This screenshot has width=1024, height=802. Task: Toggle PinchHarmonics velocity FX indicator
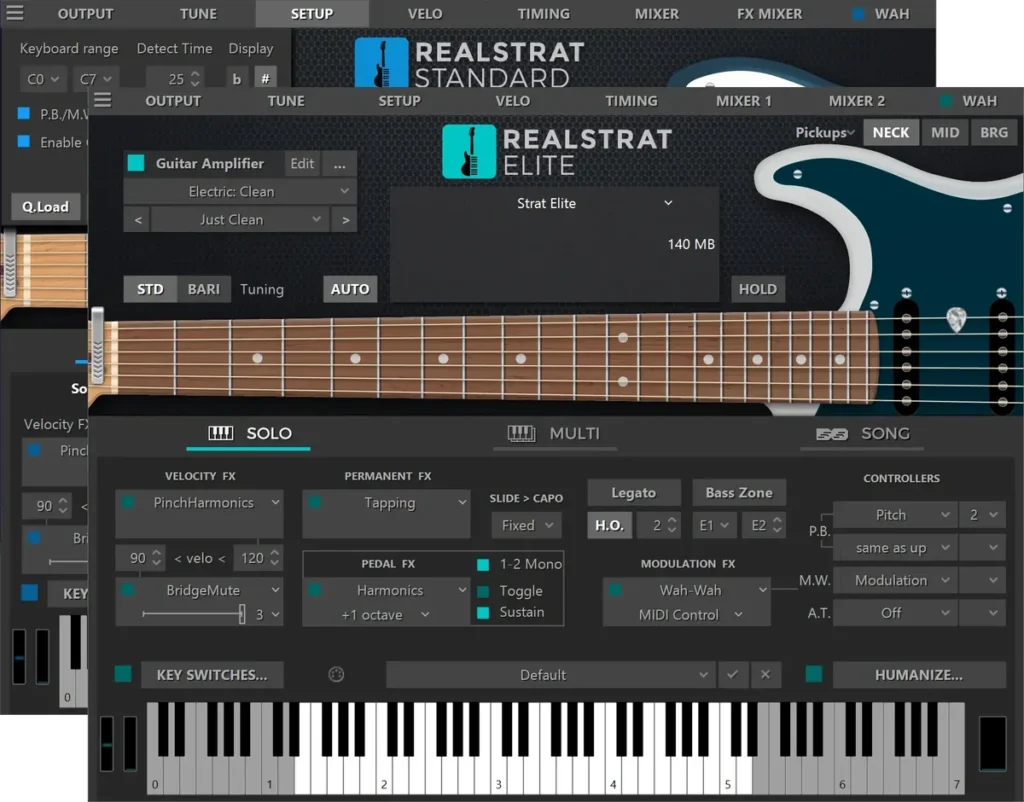(x=128, y=502)
